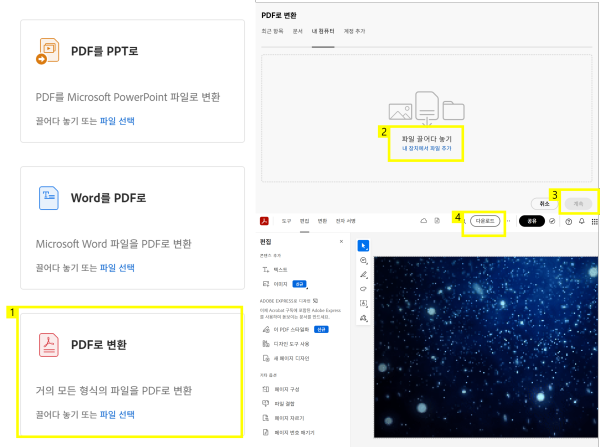Viewport: 600px width, 447px height.
Task: Open the notifications bell icon
Action: pyautogui.click(x=582, y=221)
